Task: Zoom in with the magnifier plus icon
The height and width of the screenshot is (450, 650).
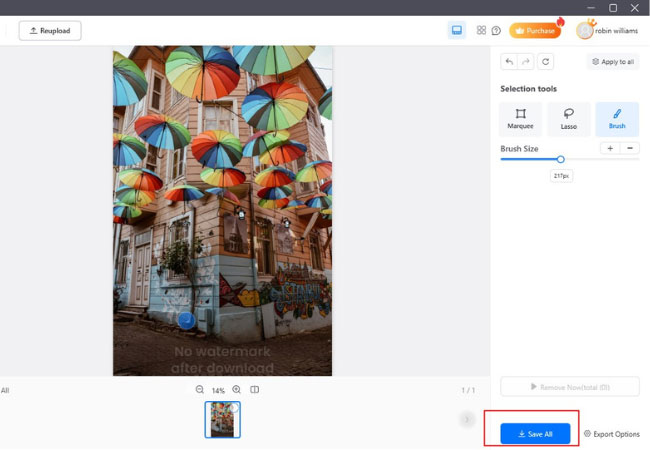Action: point(237,390)
